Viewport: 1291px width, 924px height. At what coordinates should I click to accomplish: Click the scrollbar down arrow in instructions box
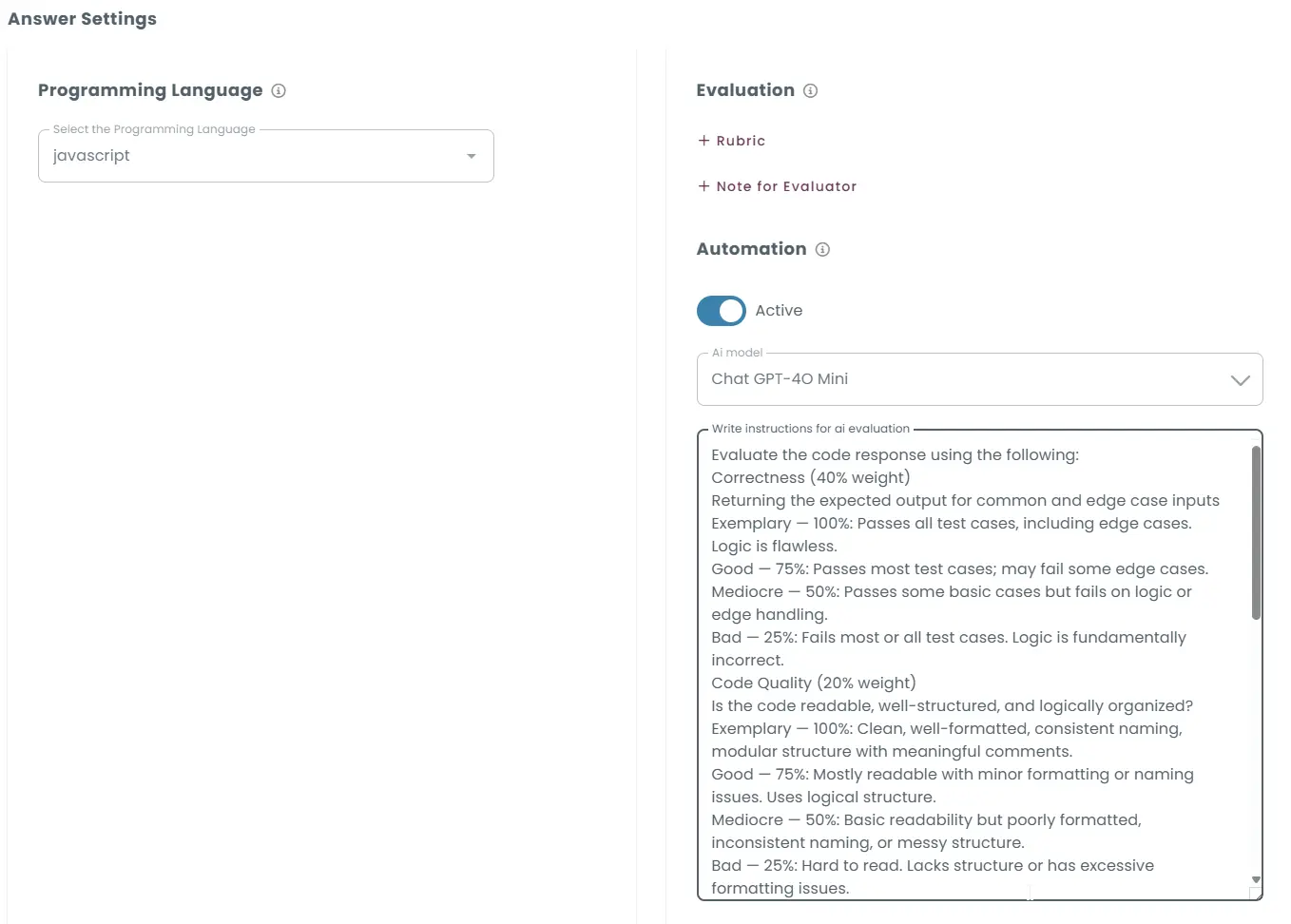click(1254, 879)
